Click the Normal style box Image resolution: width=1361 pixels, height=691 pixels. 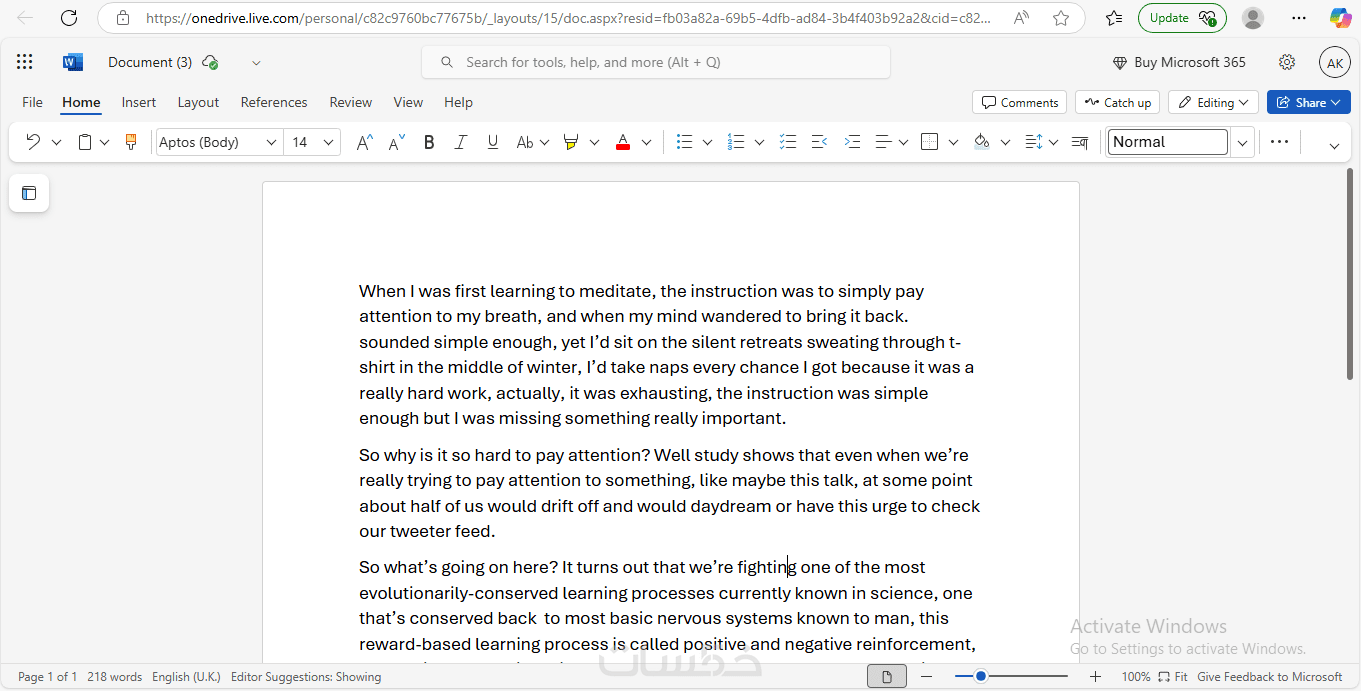[1168, 142]
